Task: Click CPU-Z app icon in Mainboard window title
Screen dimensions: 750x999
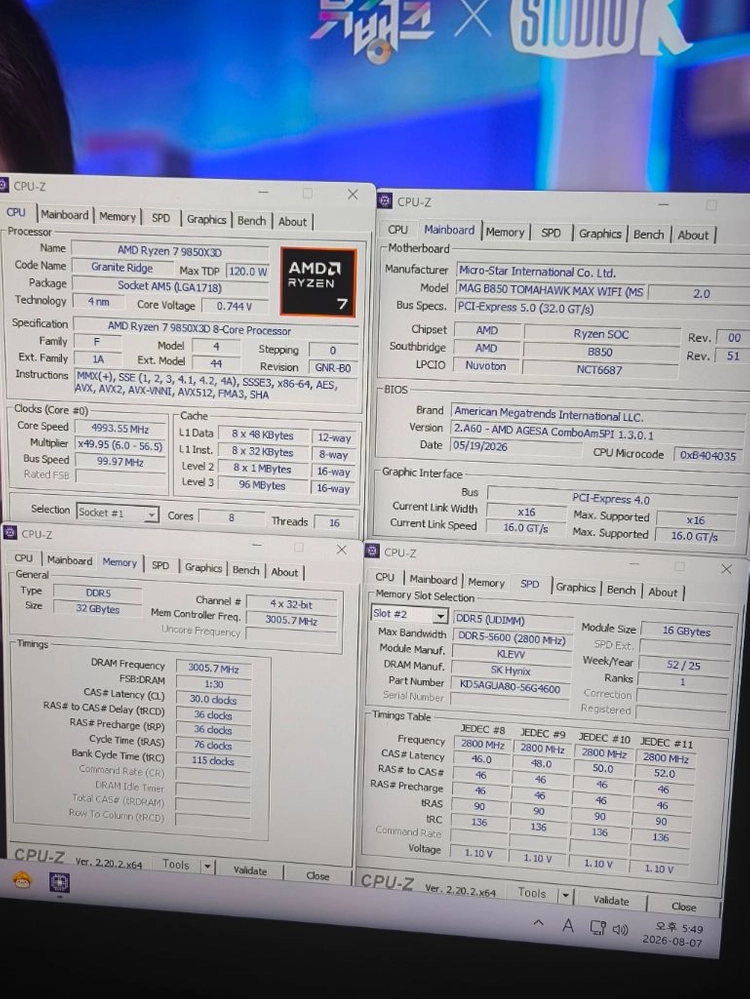Action: (x=385, y=201)
